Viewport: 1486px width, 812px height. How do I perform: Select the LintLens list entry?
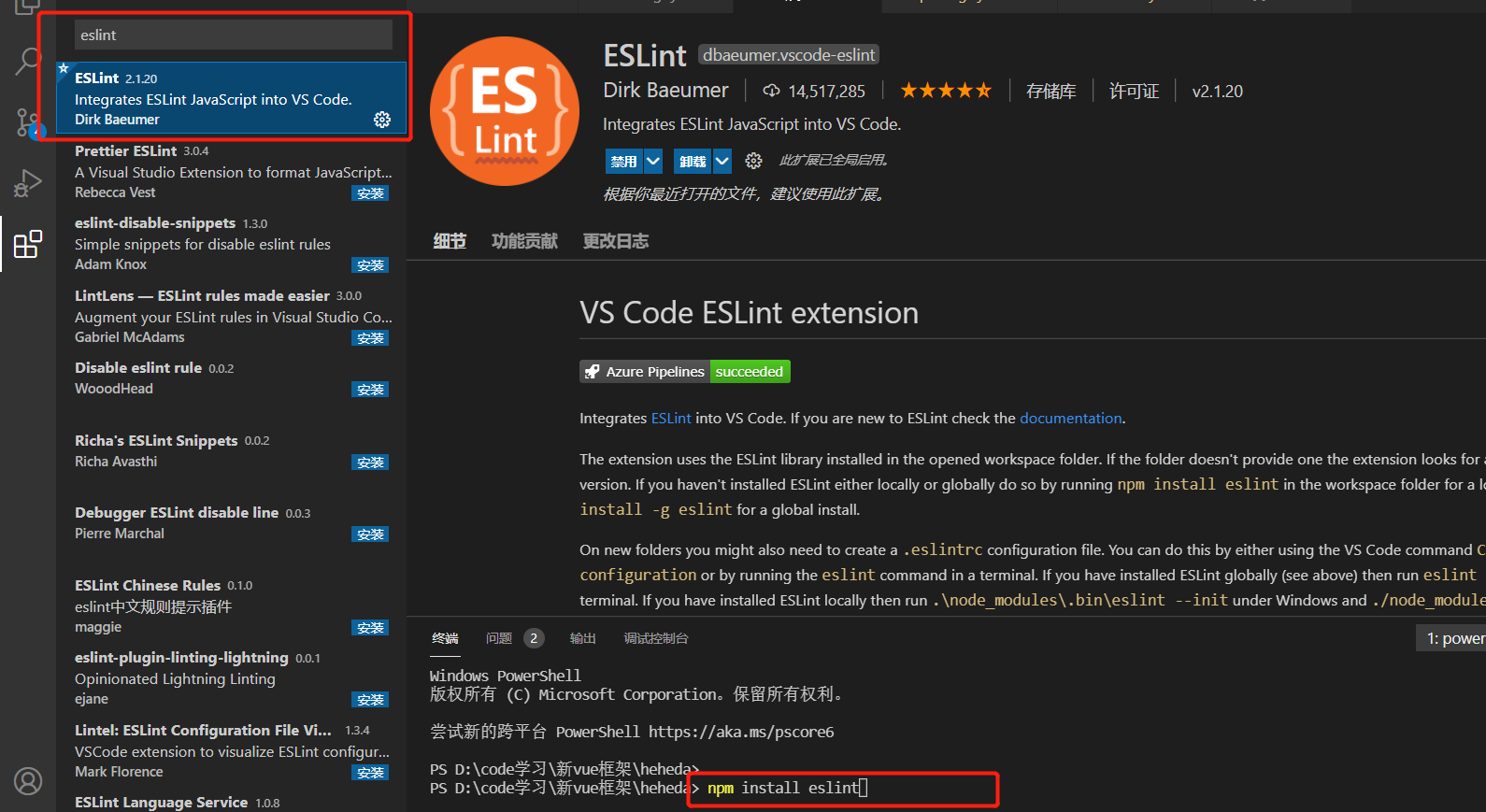tap(231, 316)
